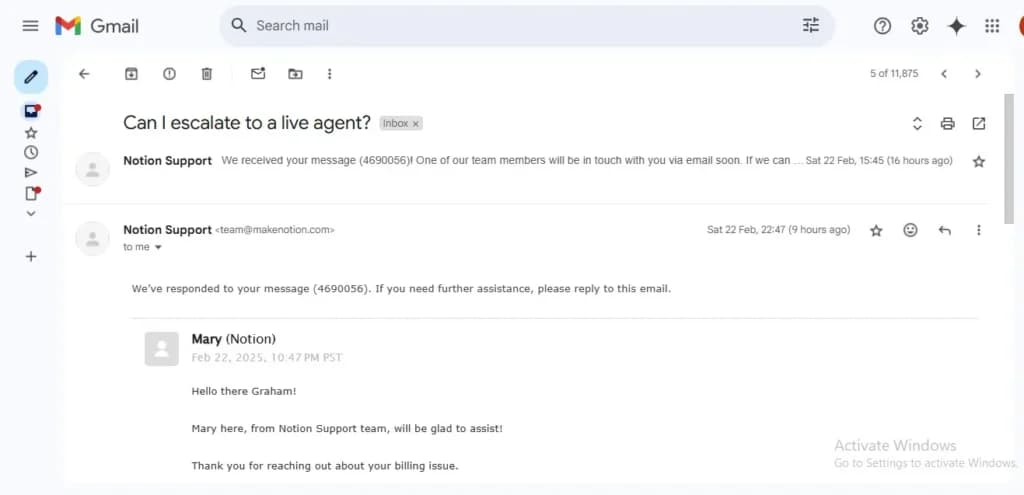This screenshot has height=495, width=1024.
Task: Open the Google apps grid
Action: click(992, 26)
